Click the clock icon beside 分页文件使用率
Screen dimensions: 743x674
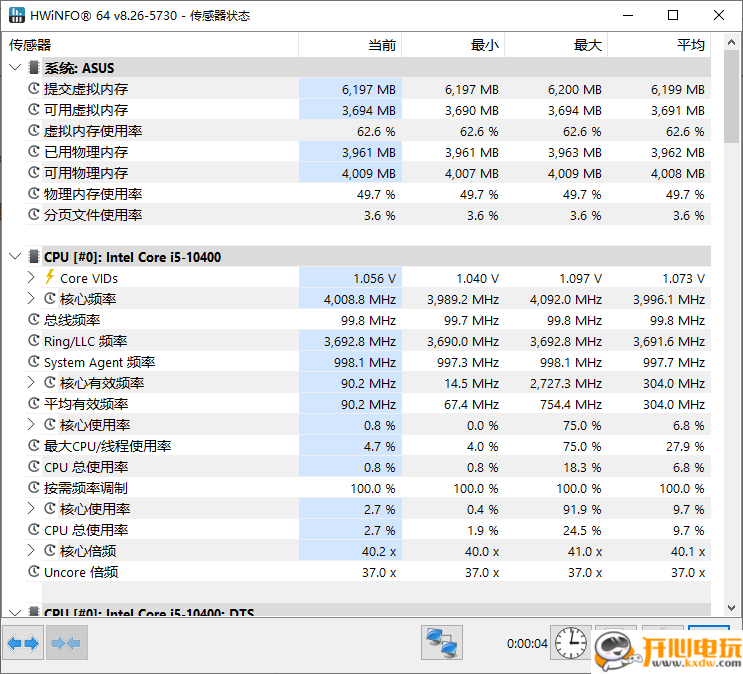[x=34, y=214]
